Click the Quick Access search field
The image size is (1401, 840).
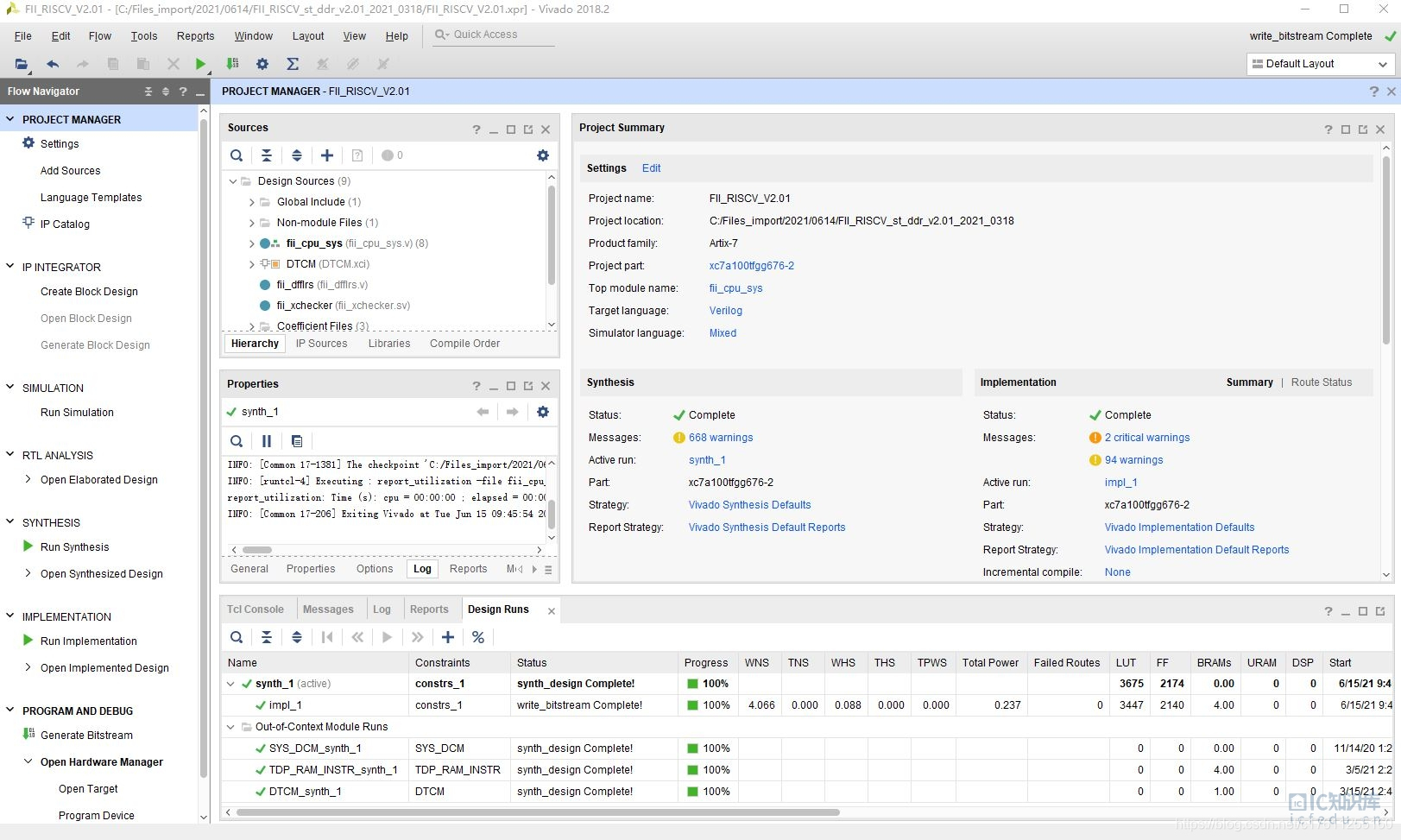click(494, 35)
